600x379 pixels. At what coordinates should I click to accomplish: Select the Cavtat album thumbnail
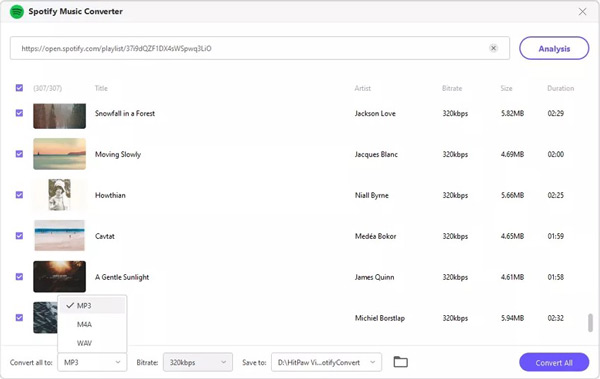pos(59,235)
